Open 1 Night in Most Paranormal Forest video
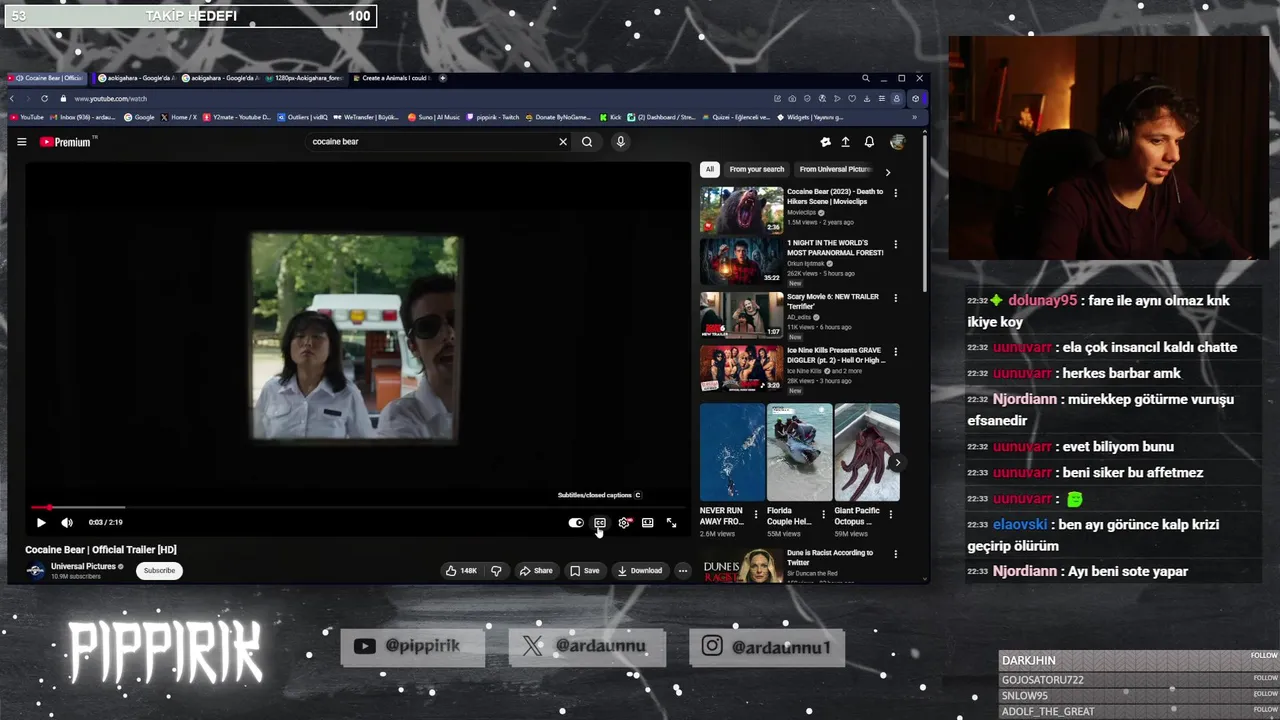 [x=741, y=261]
